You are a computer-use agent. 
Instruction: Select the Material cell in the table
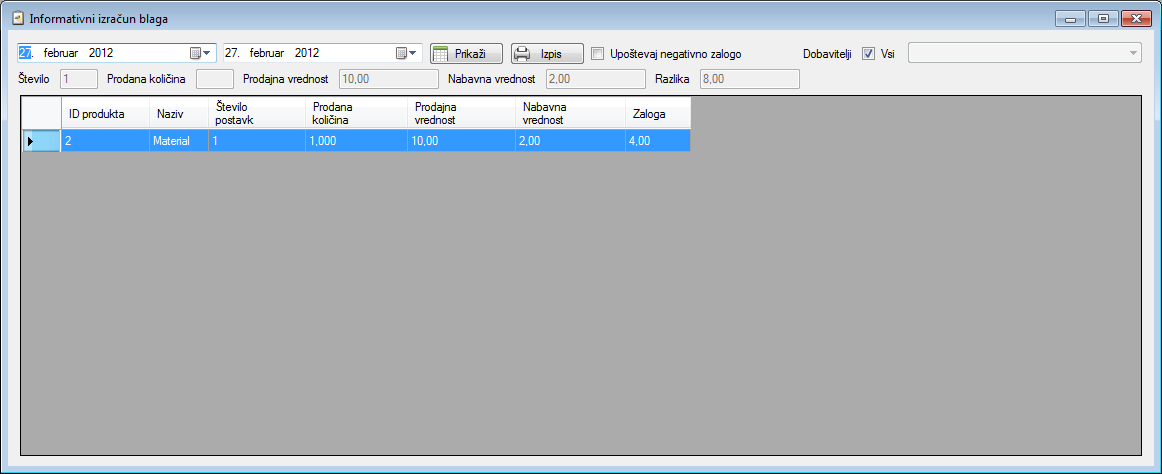tap(178, 141)
